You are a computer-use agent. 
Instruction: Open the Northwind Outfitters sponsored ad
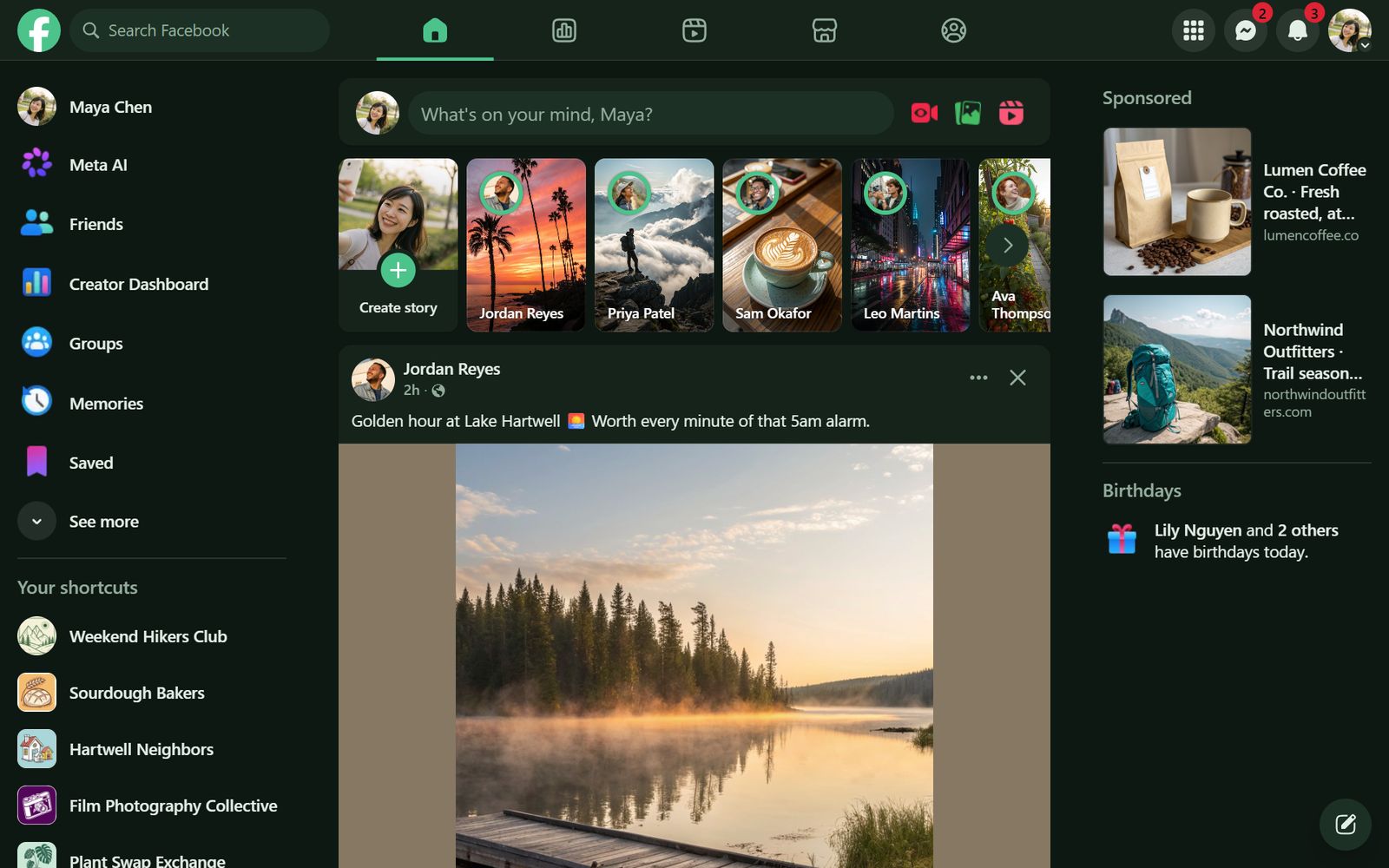pyautogui.click(x=1237, y=370)
